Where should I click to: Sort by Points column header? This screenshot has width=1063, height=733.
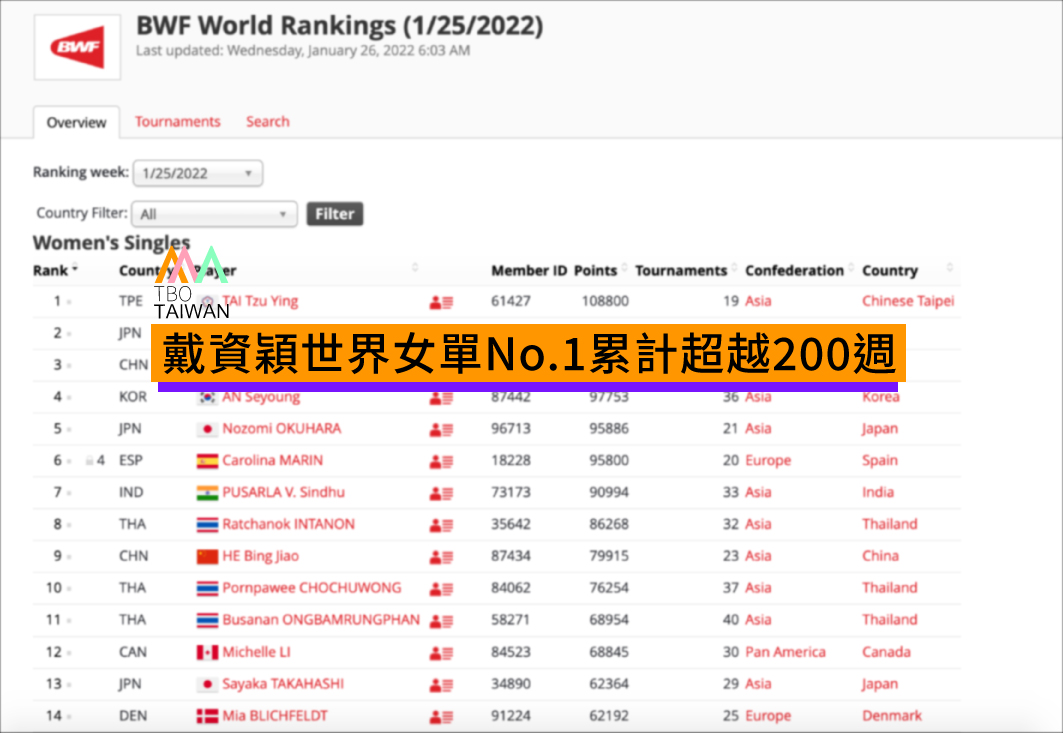tap(596, 271)
